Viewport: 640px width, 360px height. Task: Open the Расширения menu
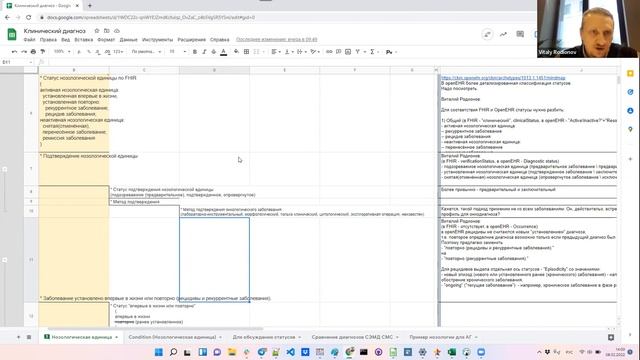click(191, 40)
